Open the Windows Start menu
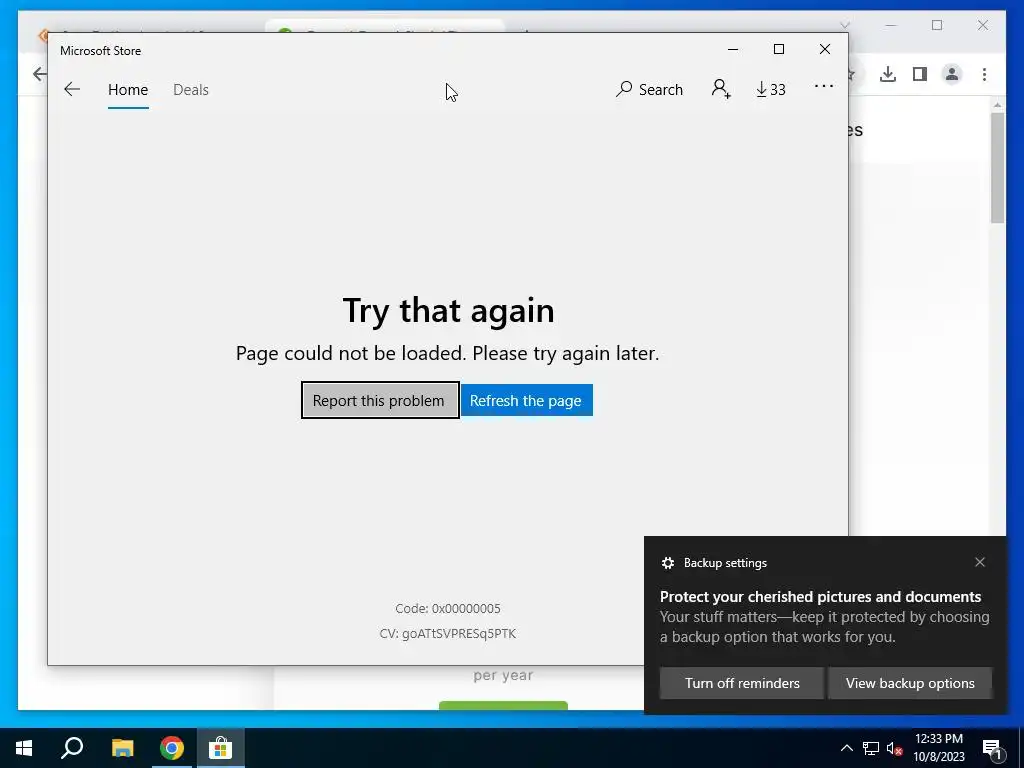The width and height of the screenshot is (1024, 768). click(24, 748)
